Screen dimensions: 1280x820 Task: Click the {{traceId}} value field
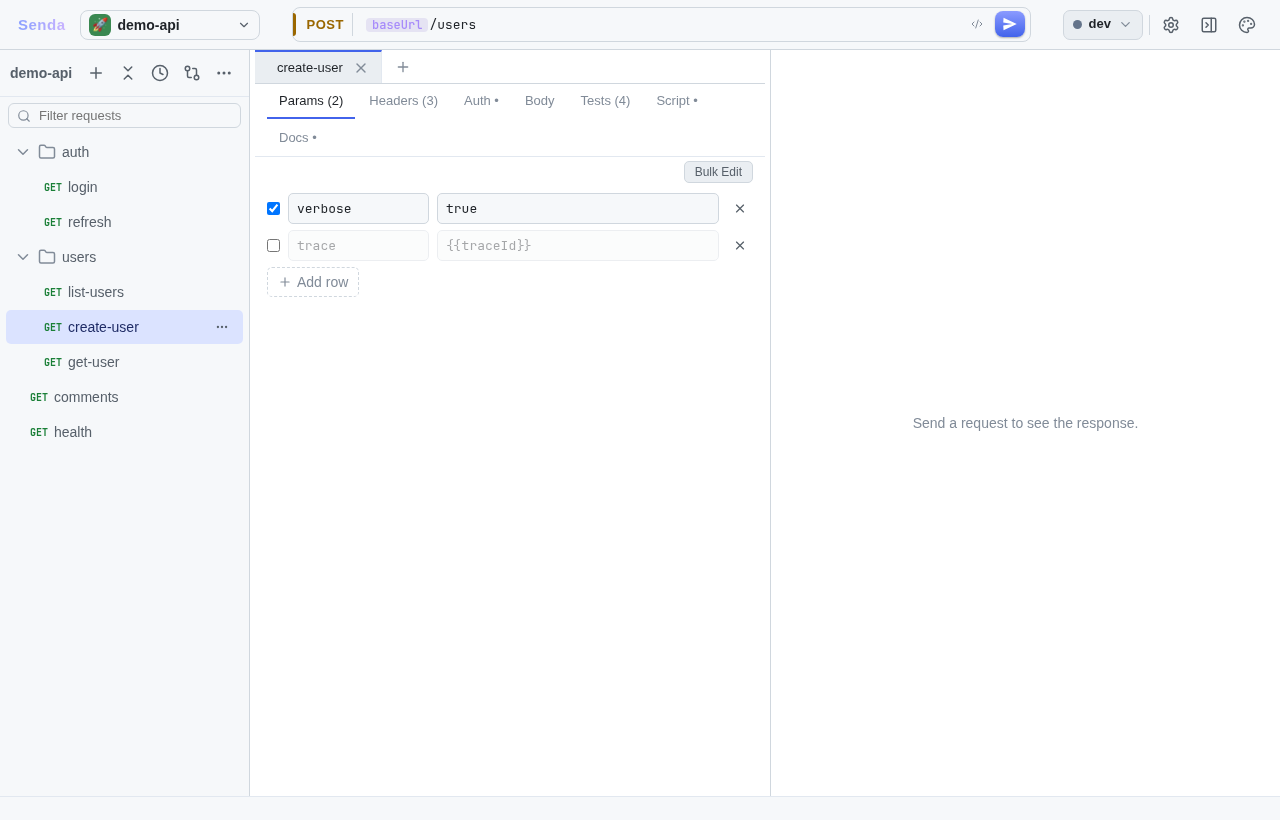578,246
